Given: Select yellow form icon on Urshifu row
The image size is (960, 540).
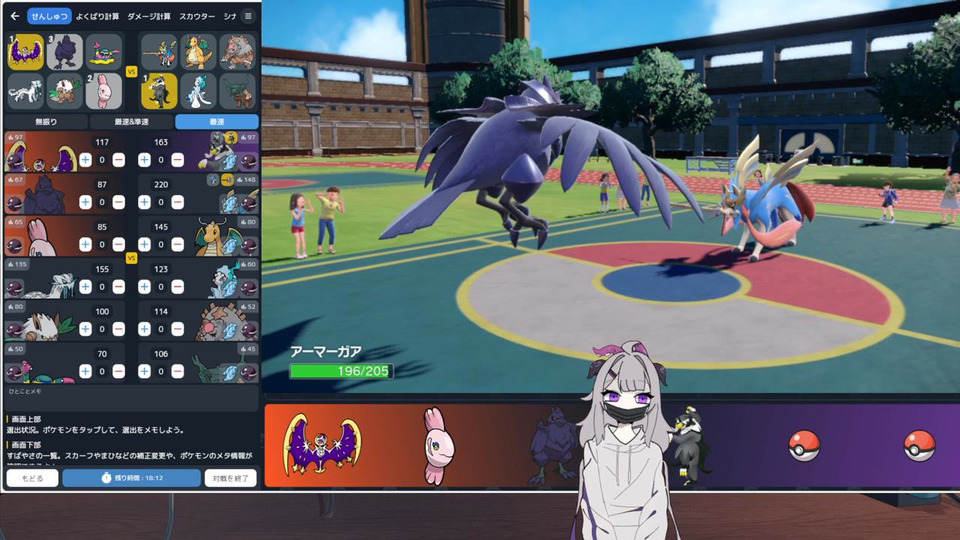Looking at the screenshot, I should [x=231, y=137].
